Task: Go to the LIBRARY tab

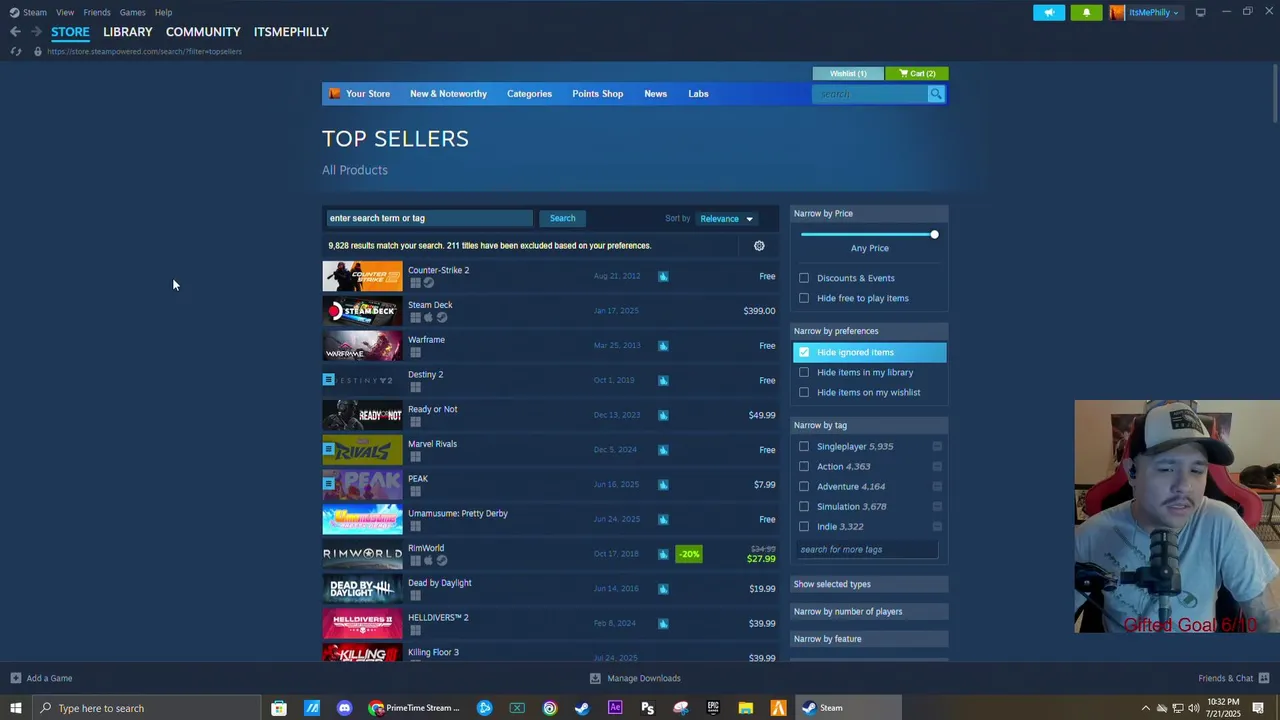Action: click(128, 32)
